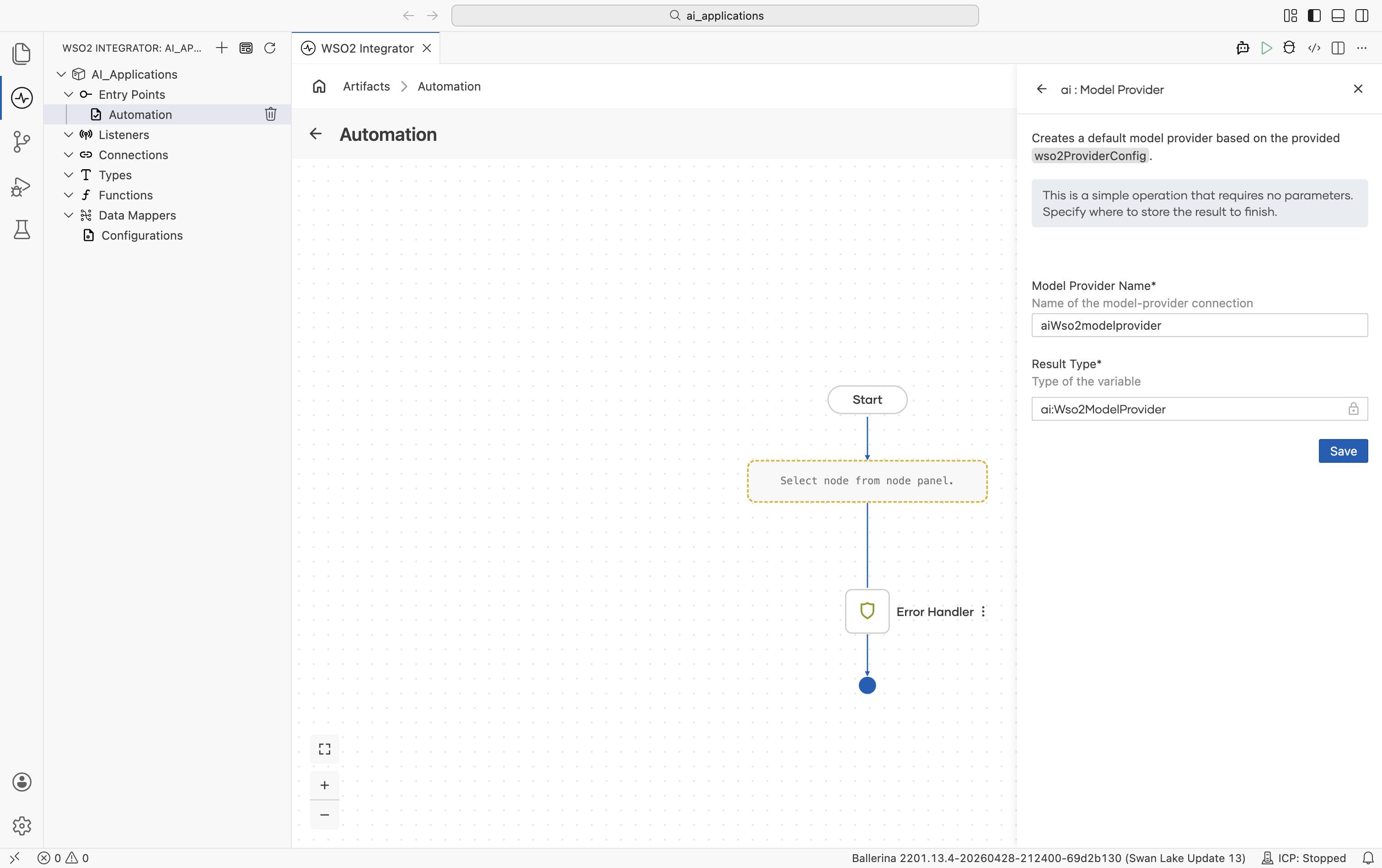
Task: Open the Explorer files view
Action: click(x=21, y=54)
